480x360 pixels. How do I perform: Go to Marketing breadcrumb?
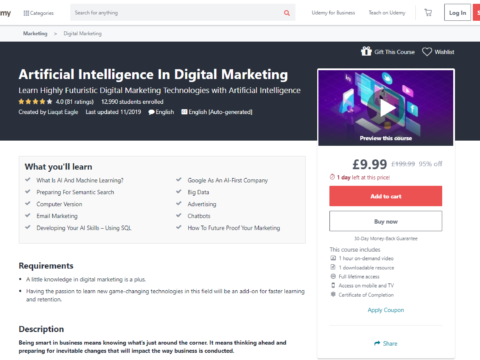click(35, 33)
